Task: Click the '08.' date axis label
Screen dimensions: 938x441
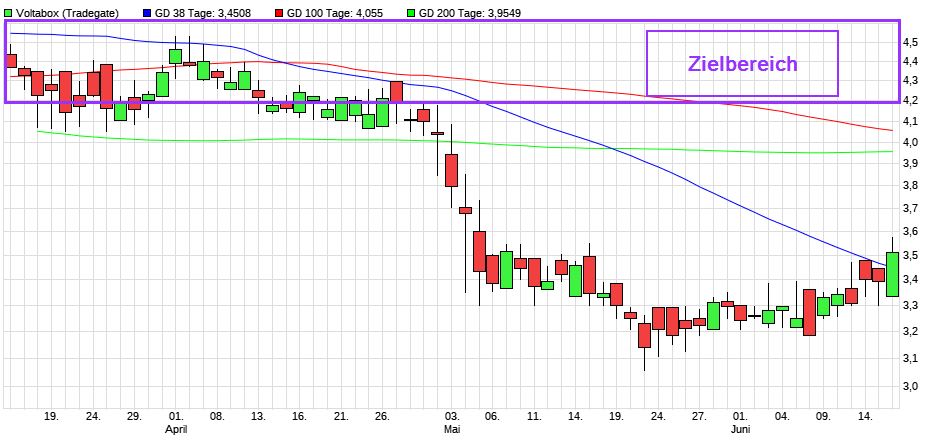Action: pos(217,416)
